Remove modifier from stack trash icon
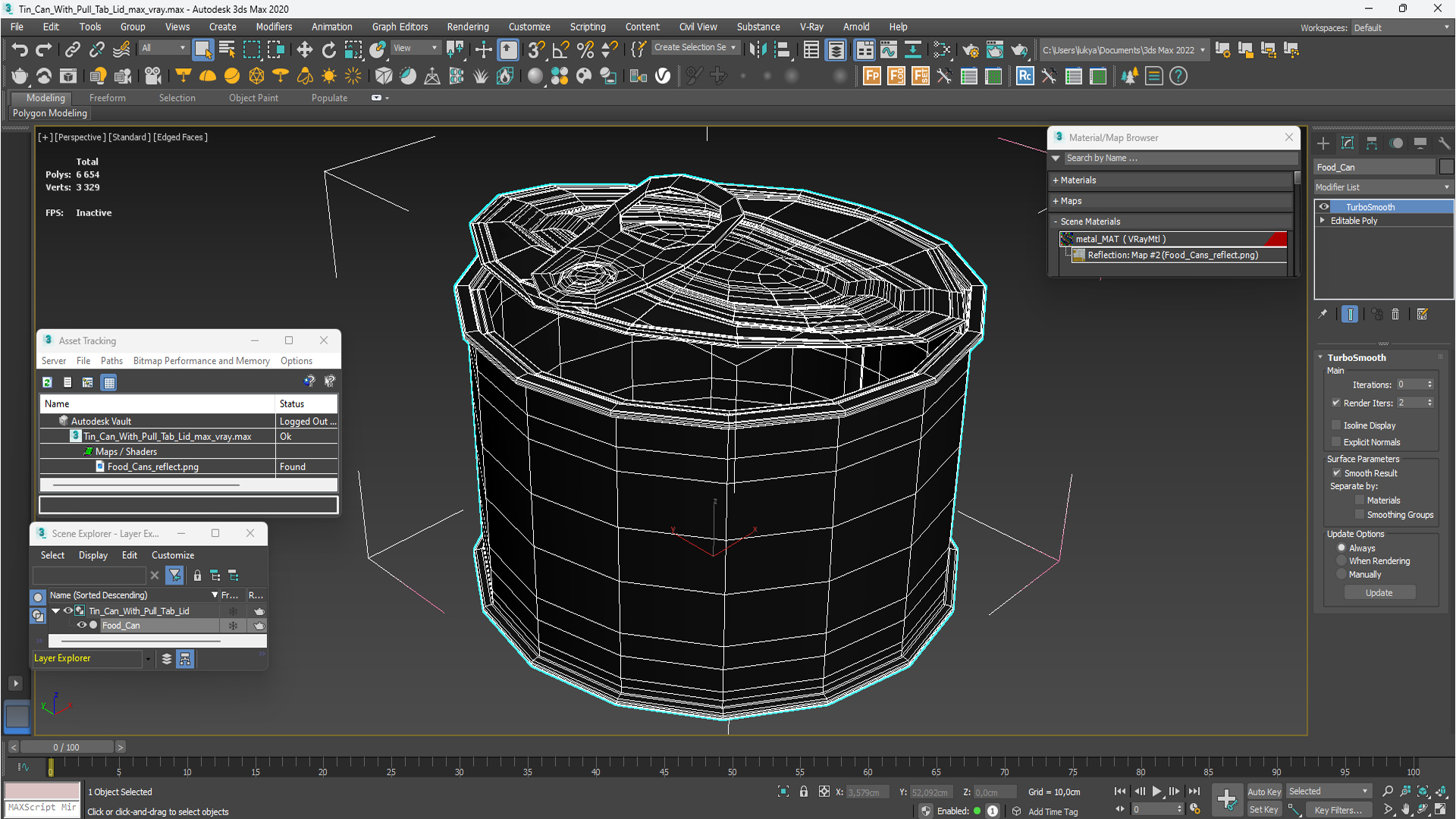The height and width of the screenshot is (819, 1456). [x=1395, y=314]
